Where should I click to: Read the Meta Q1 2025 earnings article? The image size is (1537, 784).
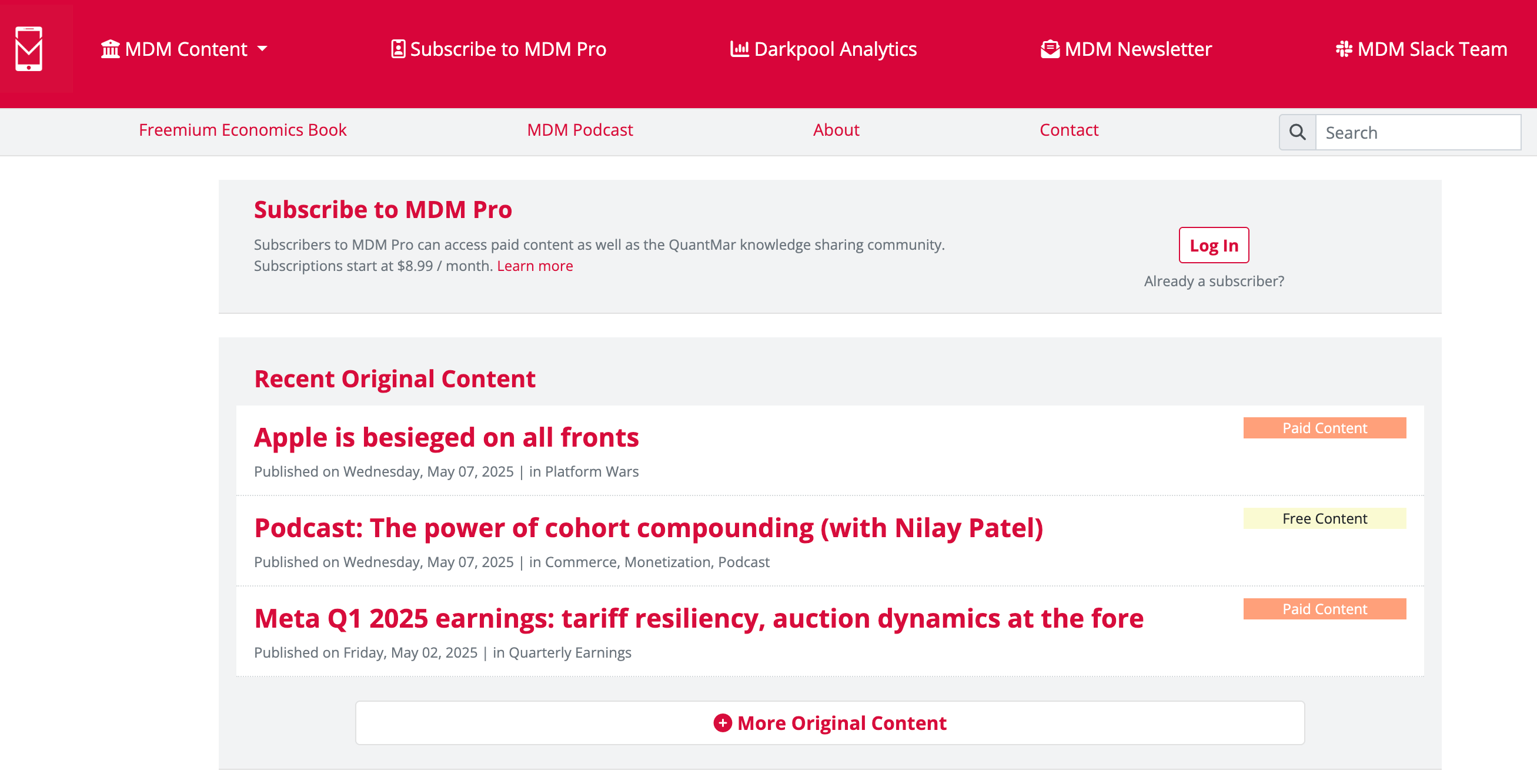pyautogui.click(x=698, y=618)
